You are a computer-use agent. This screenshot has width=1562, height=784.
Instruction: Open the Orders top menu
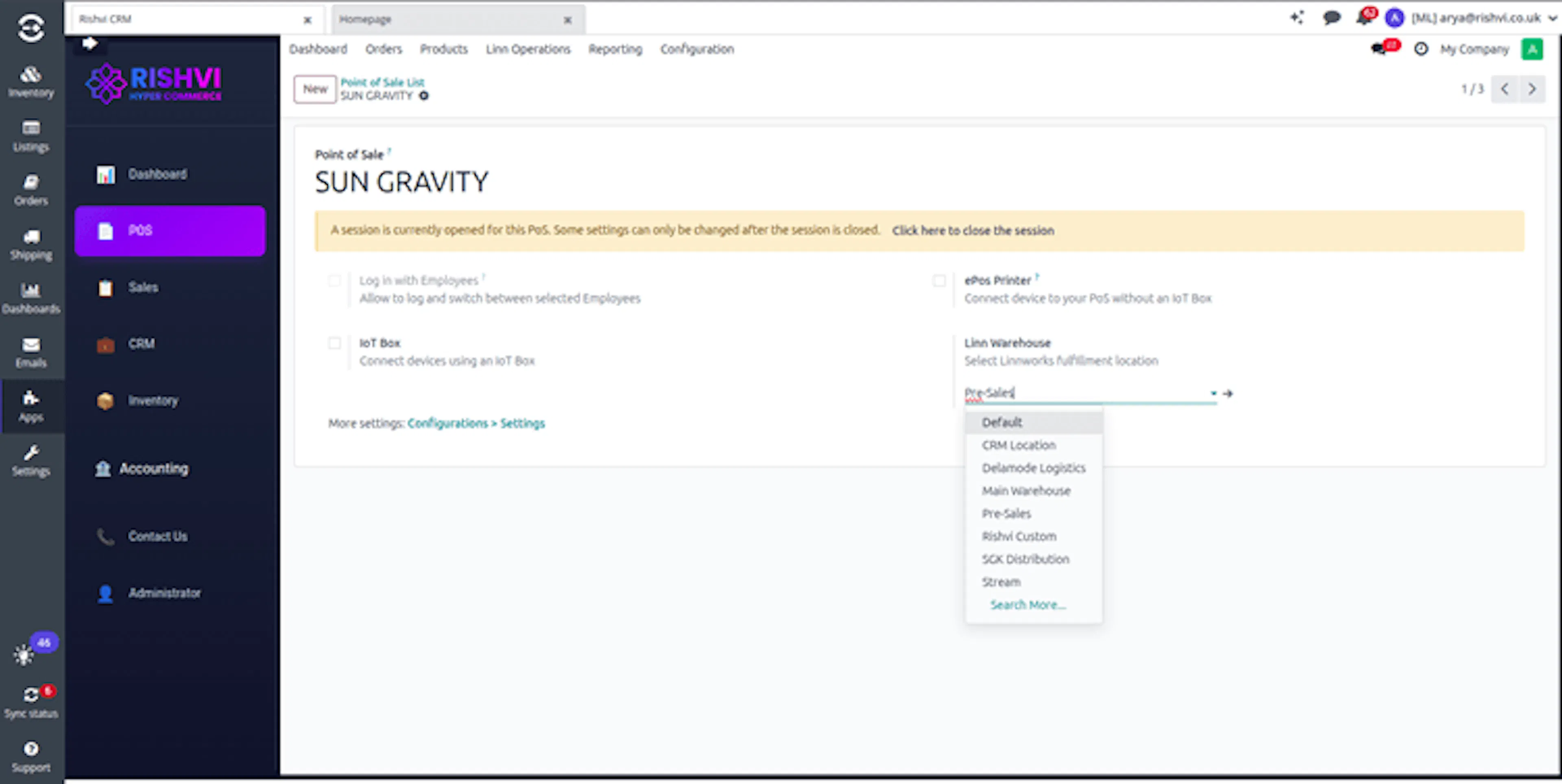point(383,49)
